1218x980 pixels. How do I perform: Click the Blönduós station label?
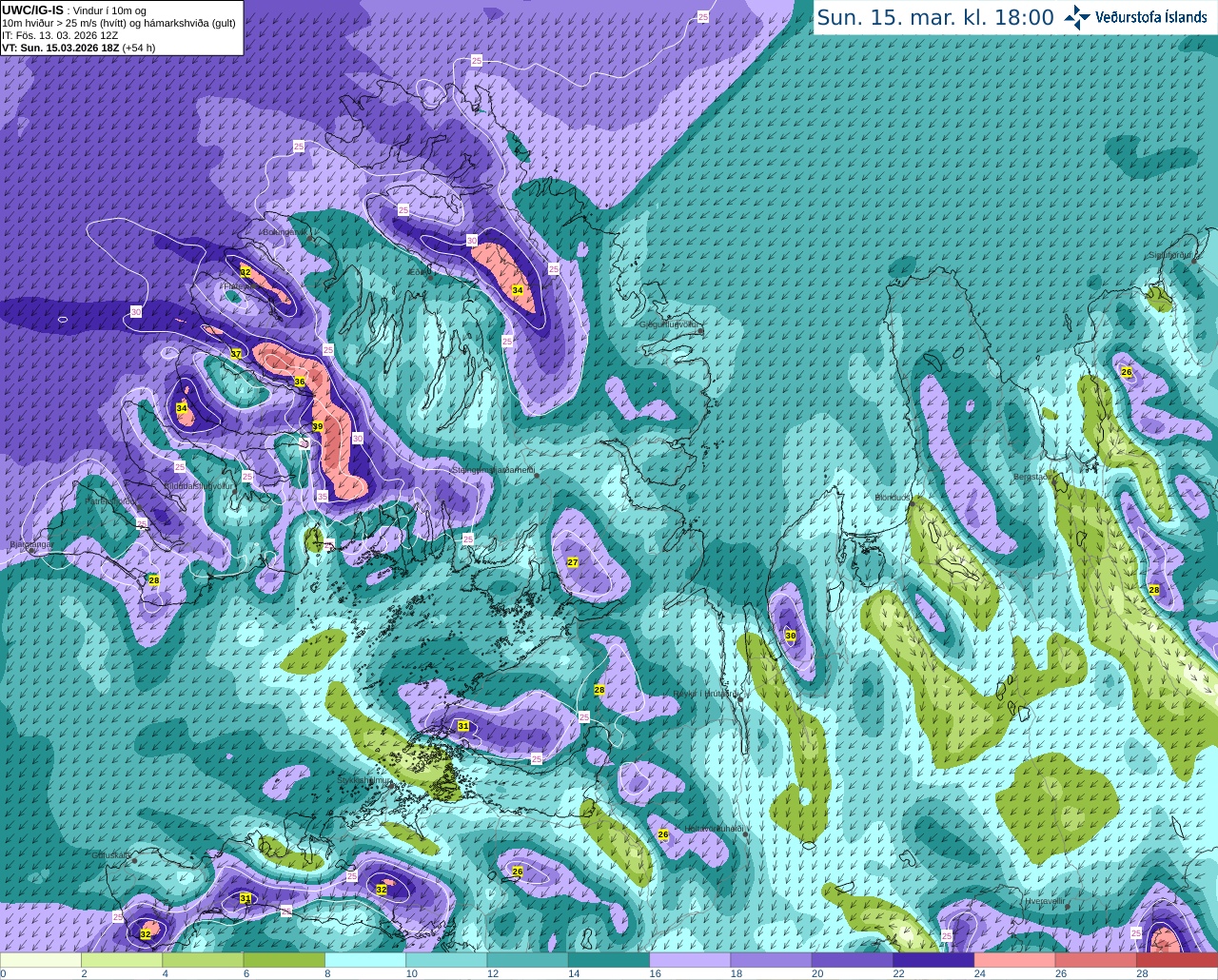click(x=893, y=498)
